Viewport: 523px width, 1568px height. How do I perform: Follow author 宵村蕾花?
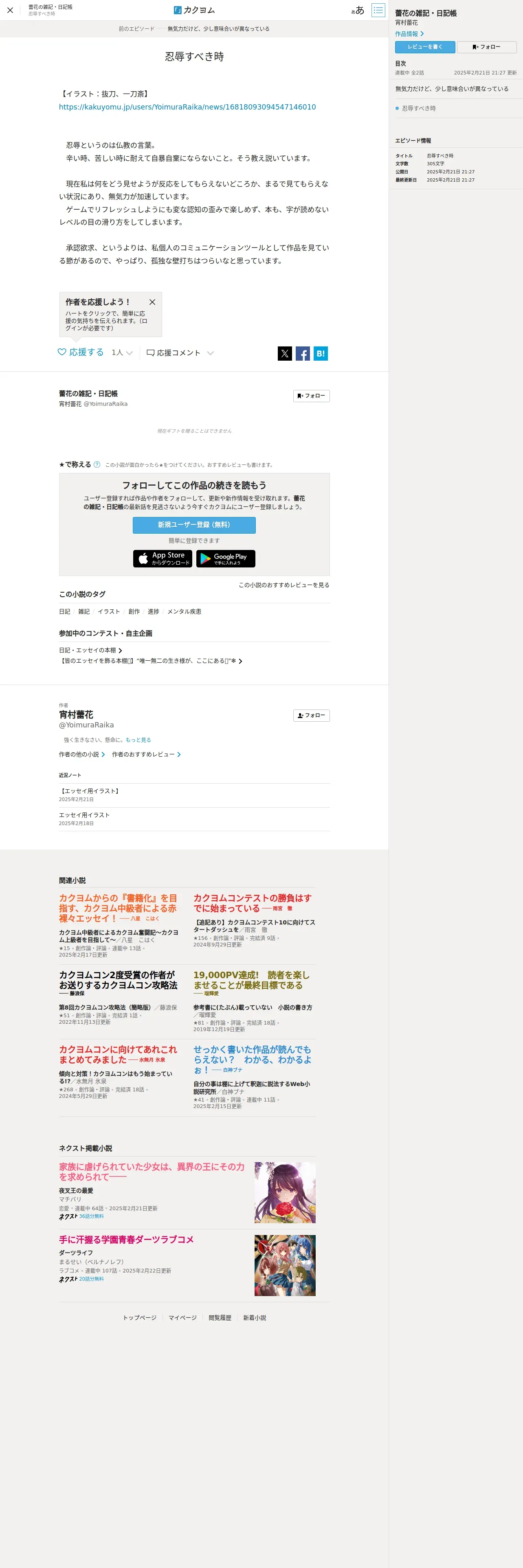coord(311,716)
